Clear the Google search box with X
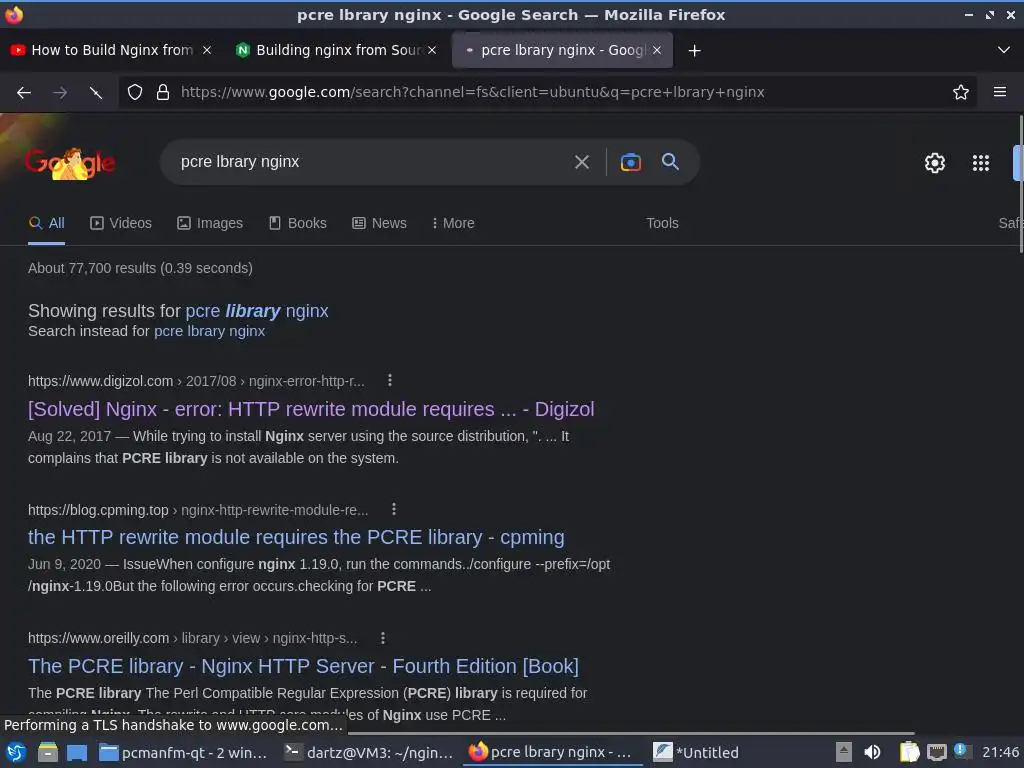 tap(581, 162)
